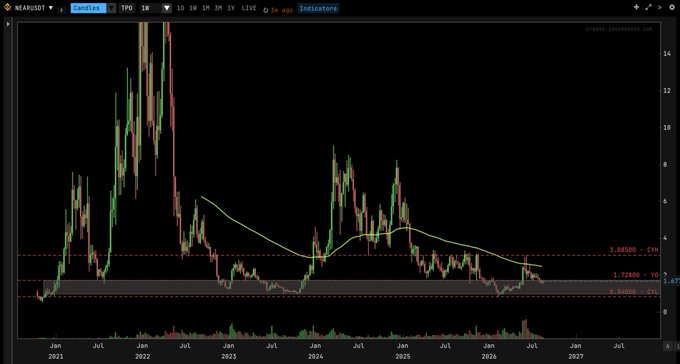Open the Indicators panel
The width and height of the screenshot is (680, 364).
coord(318,8)
